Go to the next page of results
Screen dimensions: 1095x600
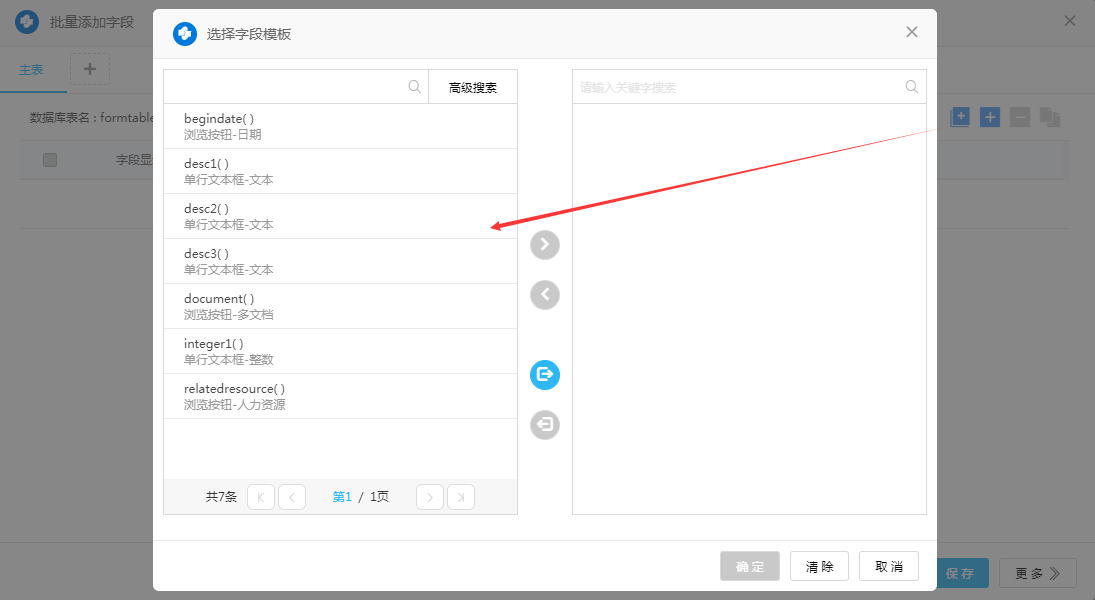[430, 497]
